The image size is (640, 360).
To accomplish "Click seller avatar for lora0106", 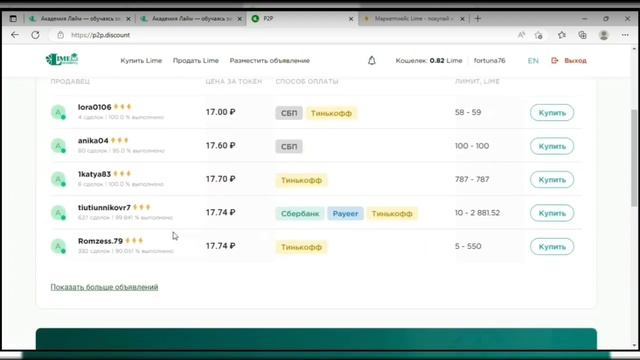I will 58,112.
